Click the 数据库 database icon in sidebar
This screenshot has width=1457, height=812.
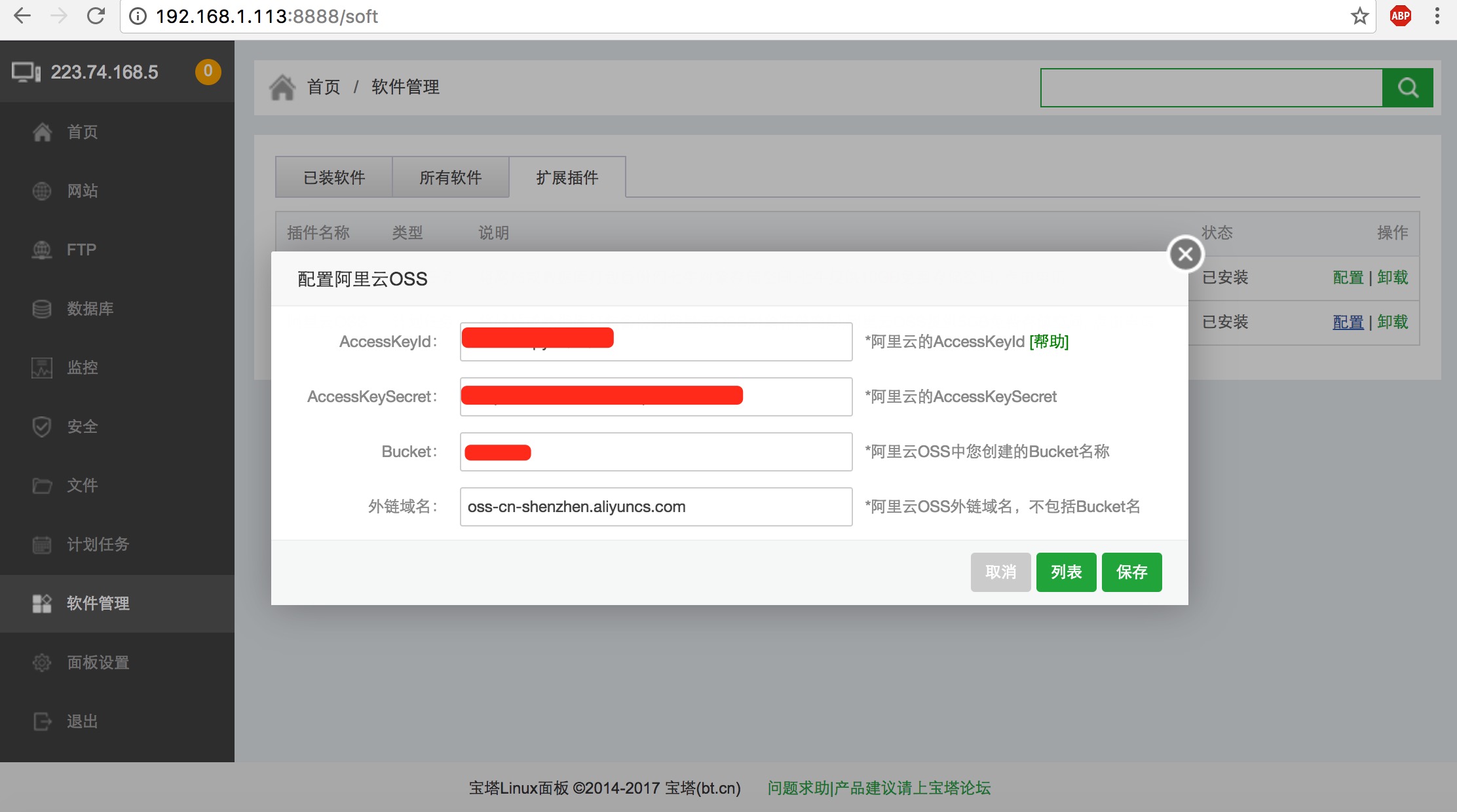42,308
